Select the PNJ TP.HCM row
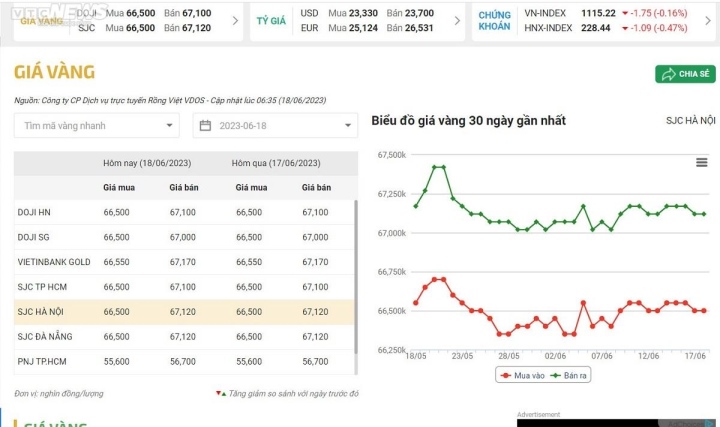Image resolution: width=720 pixels, height=427 pixels. click(184, 361)
